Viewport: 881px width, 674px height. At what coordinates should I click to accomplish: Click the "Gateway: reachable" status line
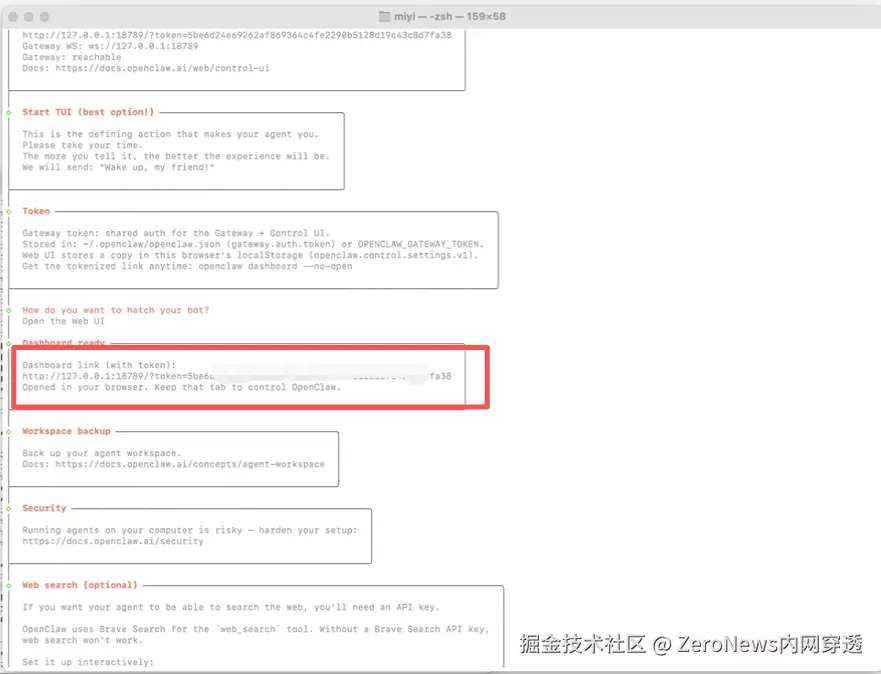click(71, 57)
